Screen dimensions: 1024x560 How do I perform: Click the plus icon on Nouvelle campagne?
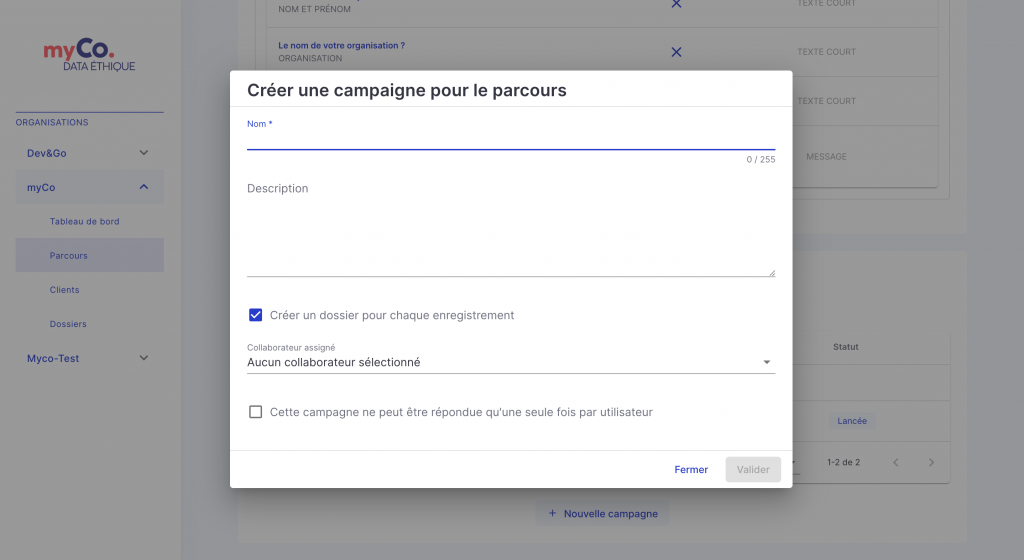552,514
